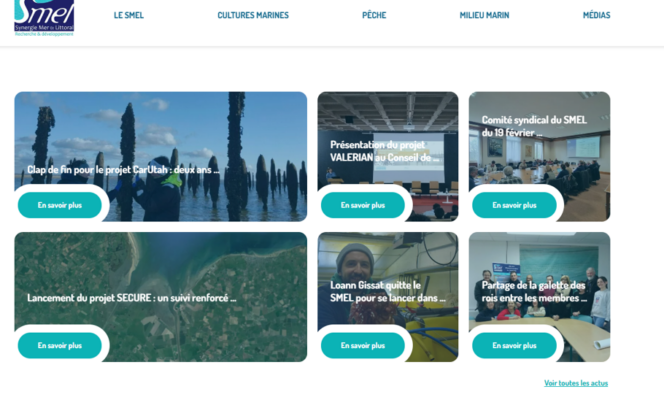664x400 pixels.
Task: Click the SMEL logo to go home
Action: point(44,18)
